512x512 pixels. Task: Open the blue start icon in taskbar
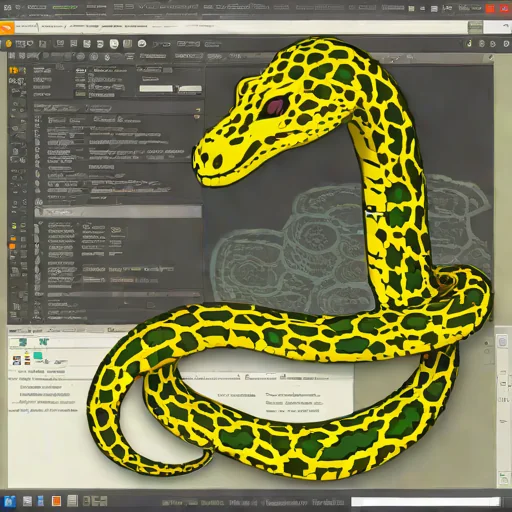coord(10,501)
